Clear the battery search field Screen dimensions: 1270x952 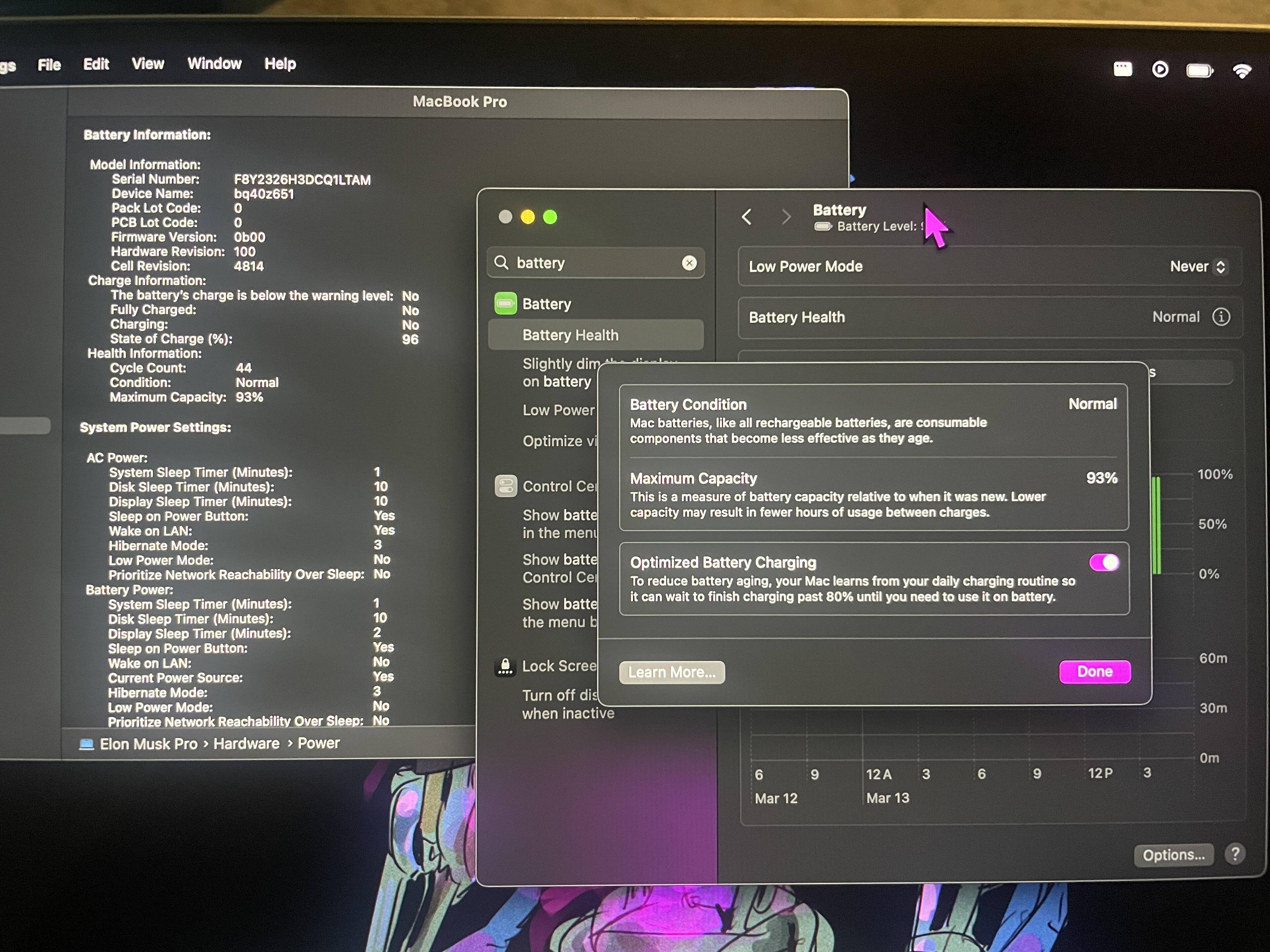click(x=689, y=263)
